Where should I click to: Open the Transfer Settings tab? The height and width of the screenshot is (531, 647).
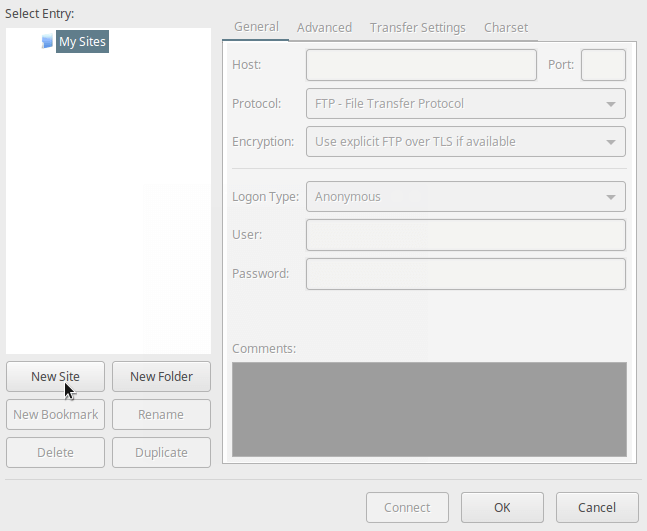417,27
